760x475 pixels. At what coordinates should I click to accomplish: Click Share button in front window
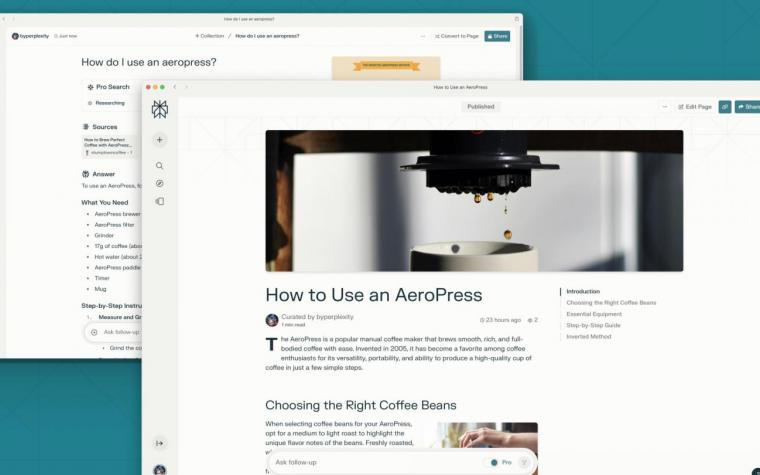coord(748,107)
